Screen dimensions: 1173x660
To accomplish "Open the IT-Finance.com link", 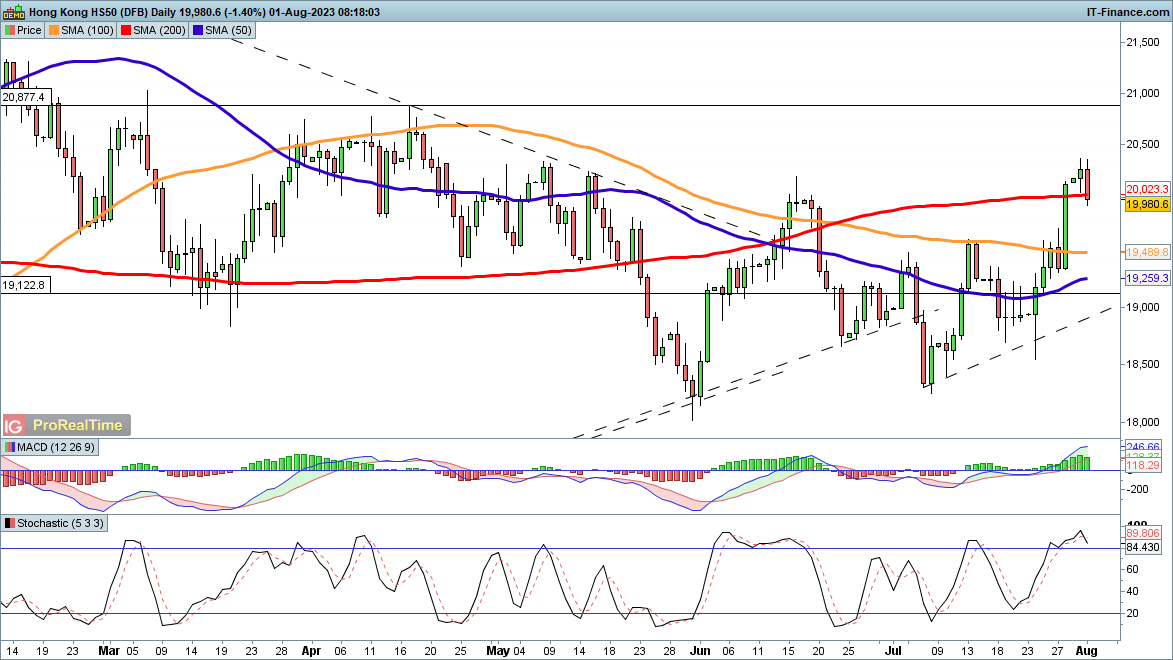I will point(1127,12).
